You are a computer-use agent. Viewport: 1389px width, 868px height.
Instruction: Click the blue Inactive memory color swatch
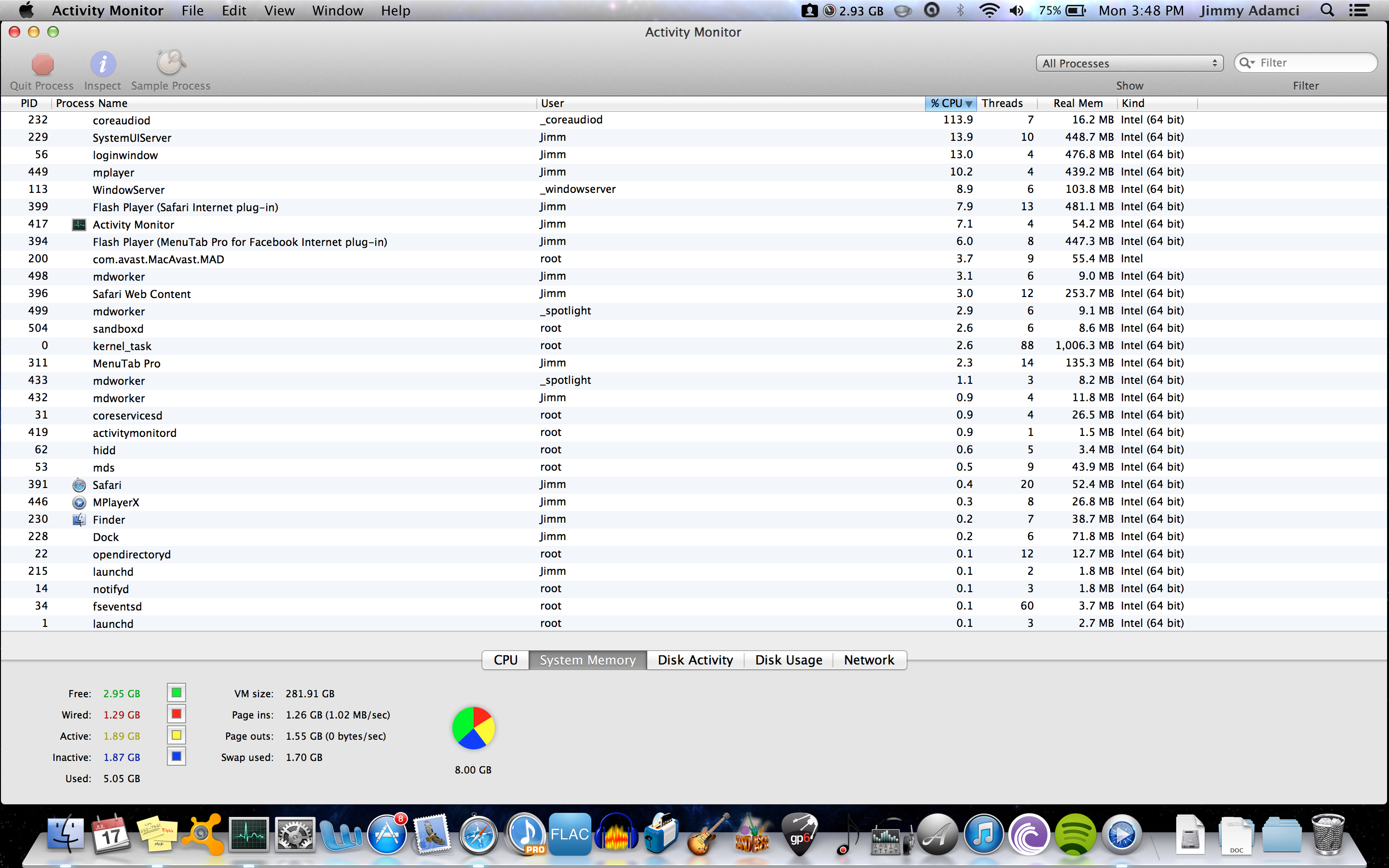click(176, 757)
